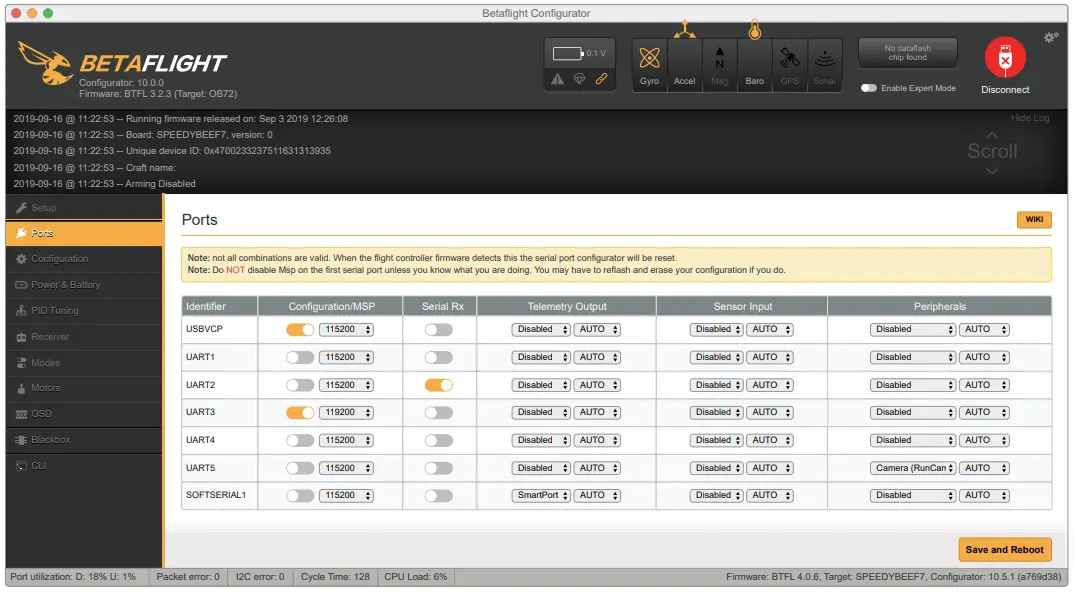Image resolution: width=1074 pixels, height=593 pixels.
Task: Open the Setup tab
Action: point(84,207)
